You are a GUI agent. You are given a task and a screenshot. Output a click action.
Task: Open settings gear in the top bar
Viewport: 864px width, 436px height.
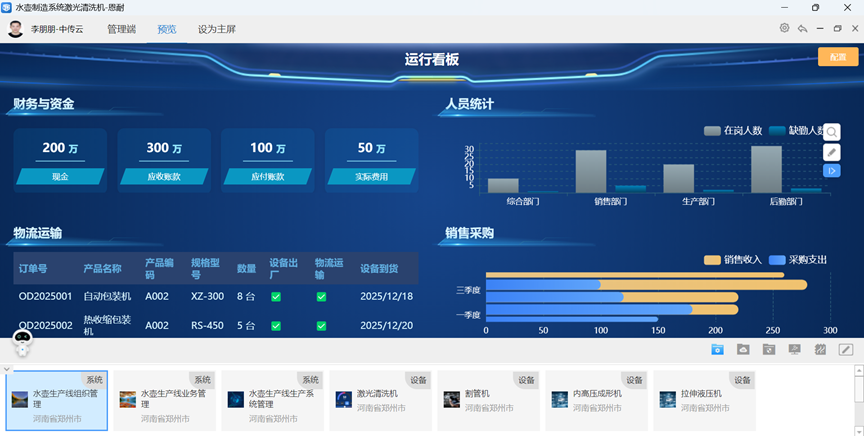785,28
